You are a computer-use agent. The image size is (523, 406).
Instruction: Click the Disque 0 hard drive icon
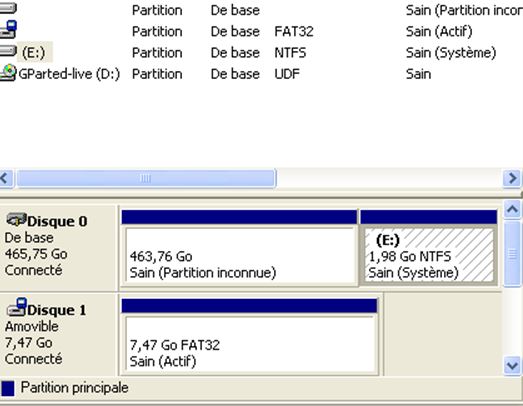pyautogui.click(x=16, y=220)
